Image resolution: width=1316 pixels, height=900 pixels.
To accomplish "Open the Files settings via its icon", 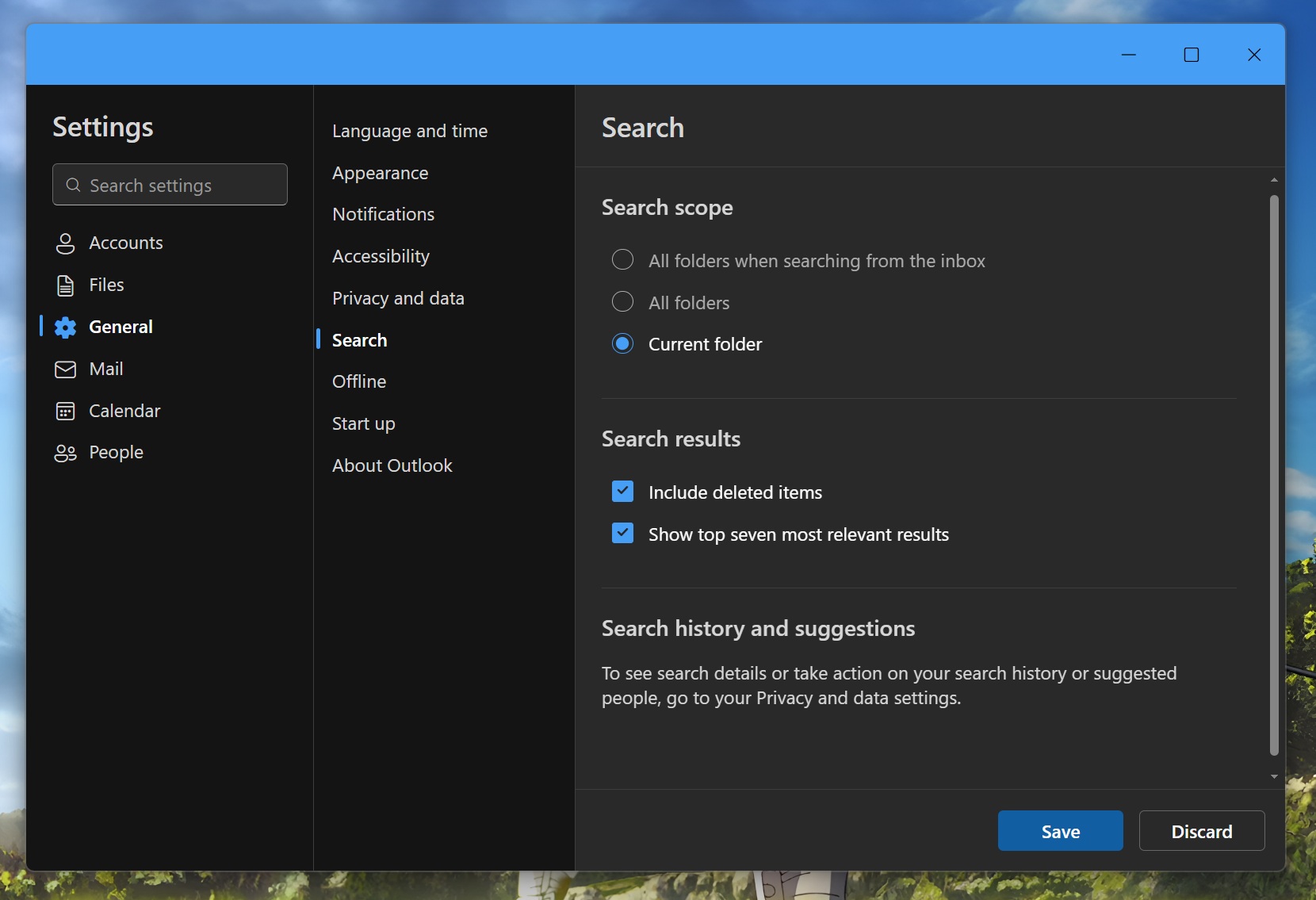I will coord(66,285).
